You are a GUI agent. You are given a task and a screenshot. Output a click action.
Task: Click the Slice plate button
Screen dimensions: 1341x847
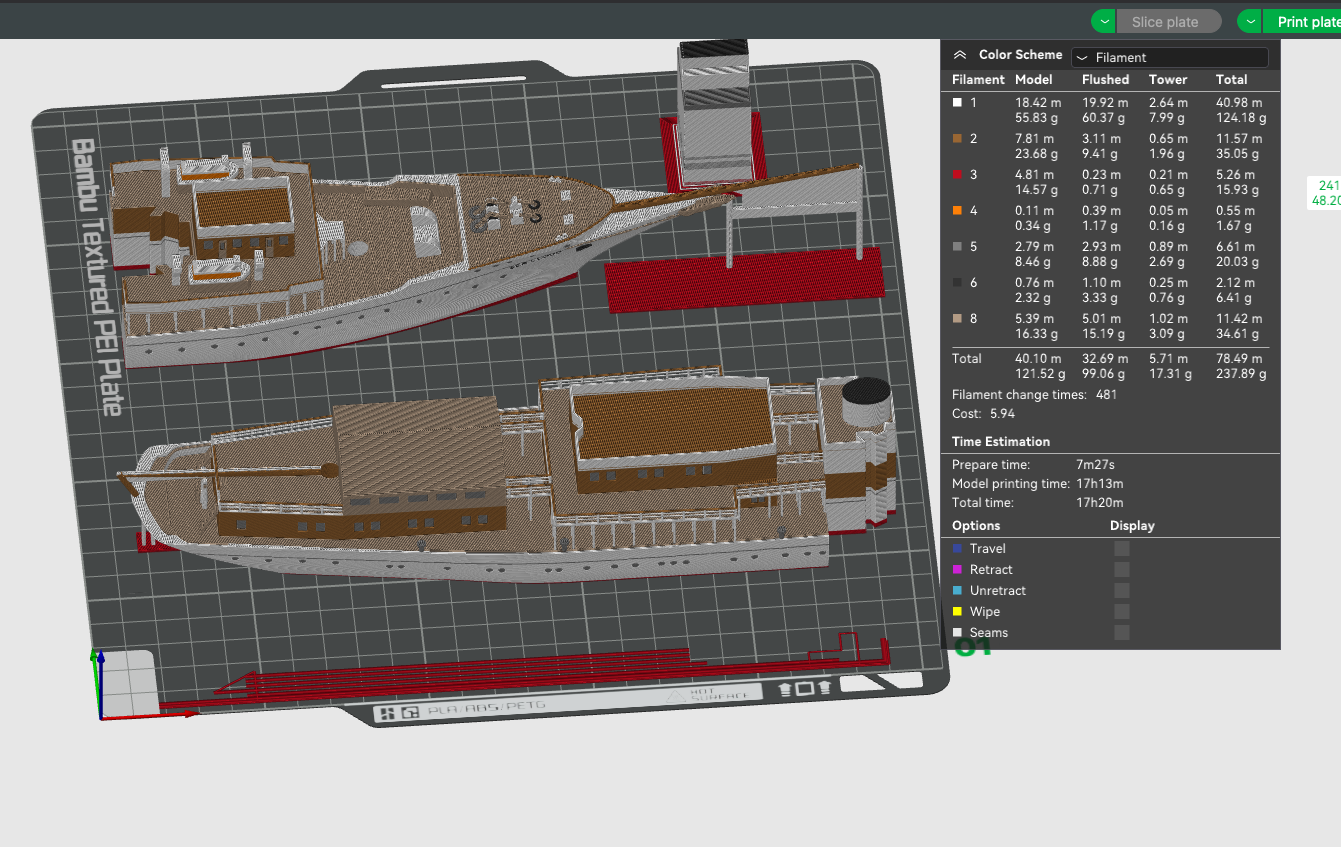coord(1168,21)
